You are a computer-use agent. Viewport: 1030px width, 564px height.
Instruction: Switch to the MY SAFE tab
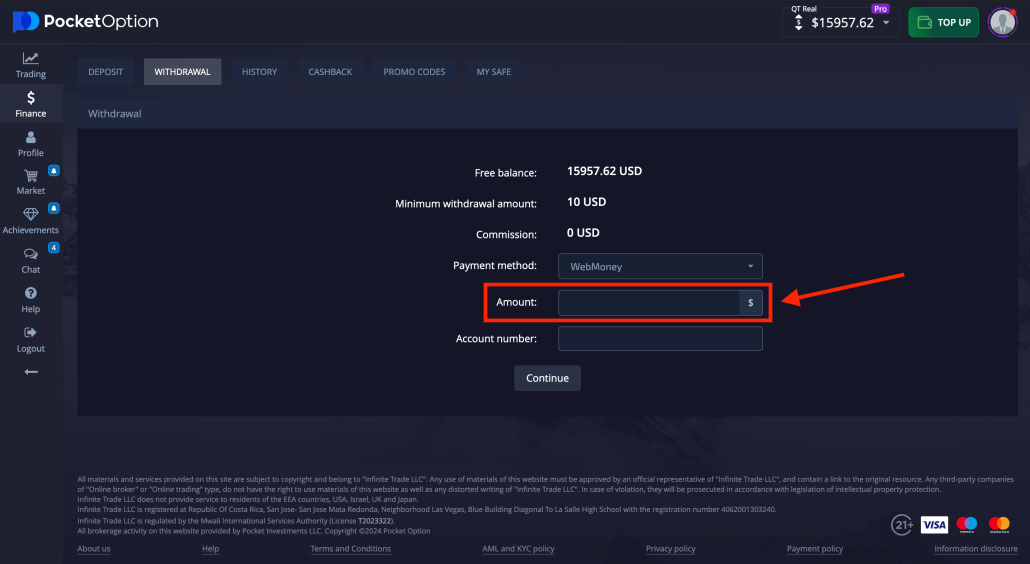494,72
